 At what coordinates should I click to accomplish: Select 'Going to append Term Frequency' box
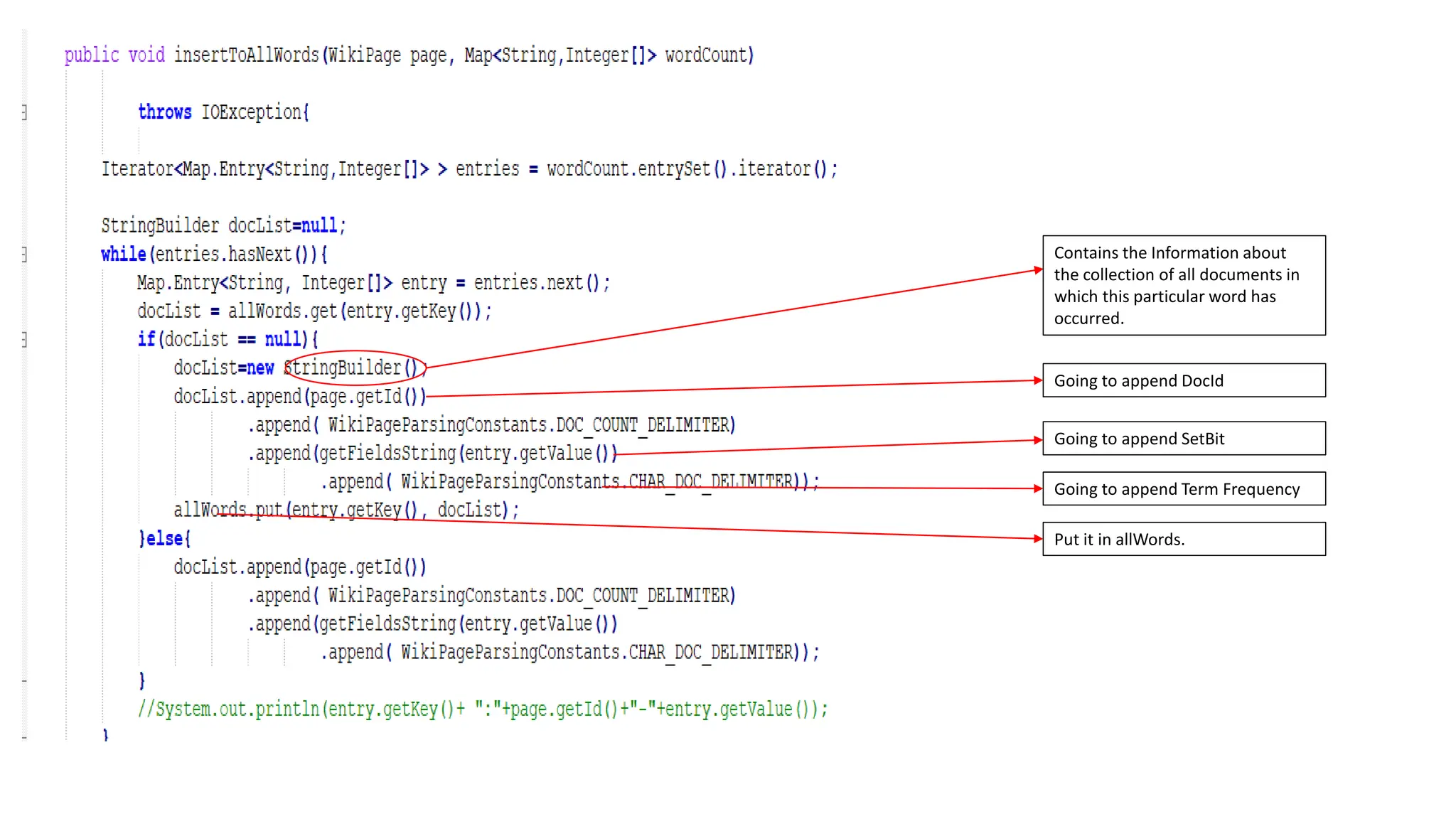1183,489
